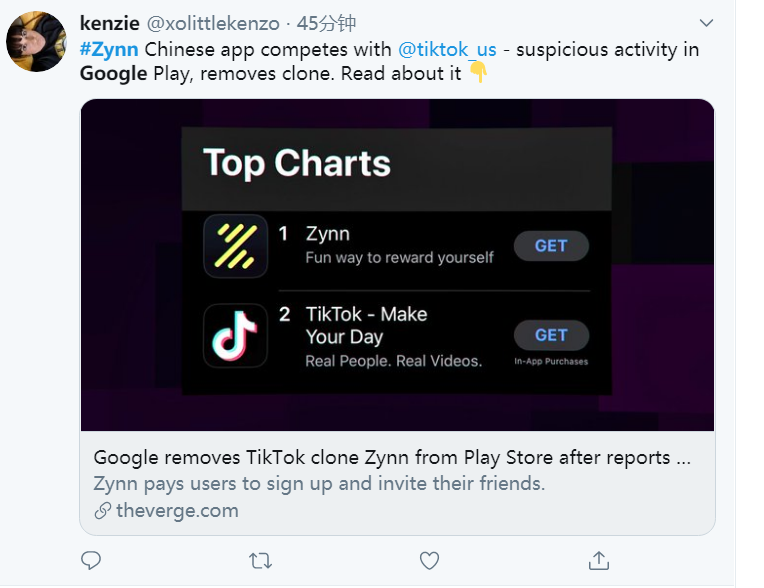Open the theverge.com source domain
Viewport: 764px width, 588px height.
click(177, 511)
